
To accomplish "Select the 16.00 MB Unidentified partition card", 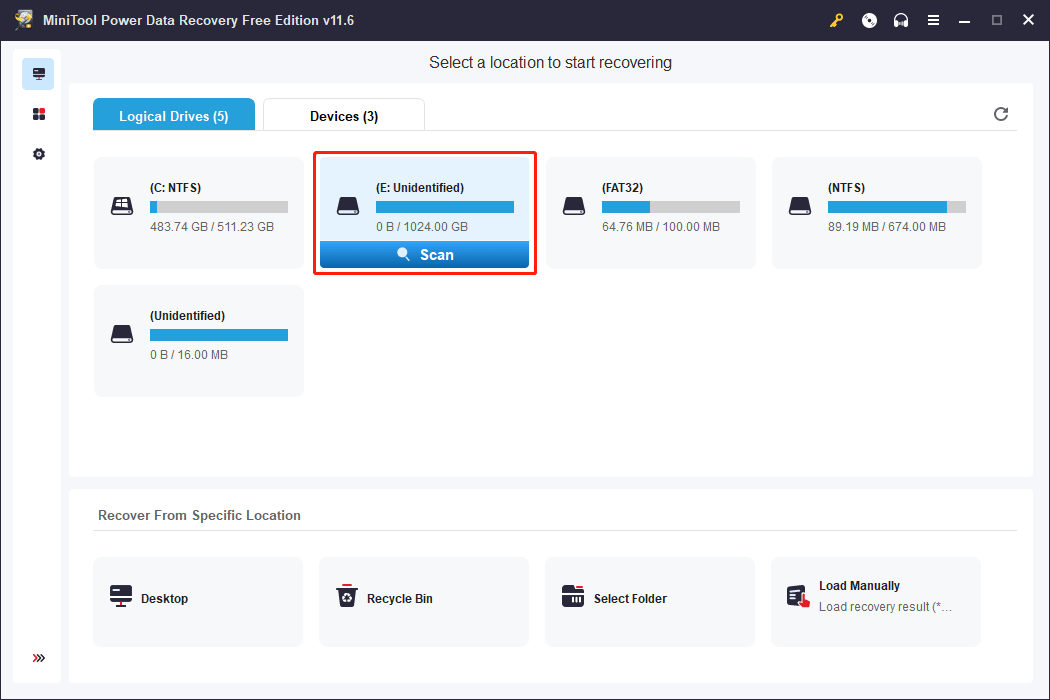I will click(199, 340).
